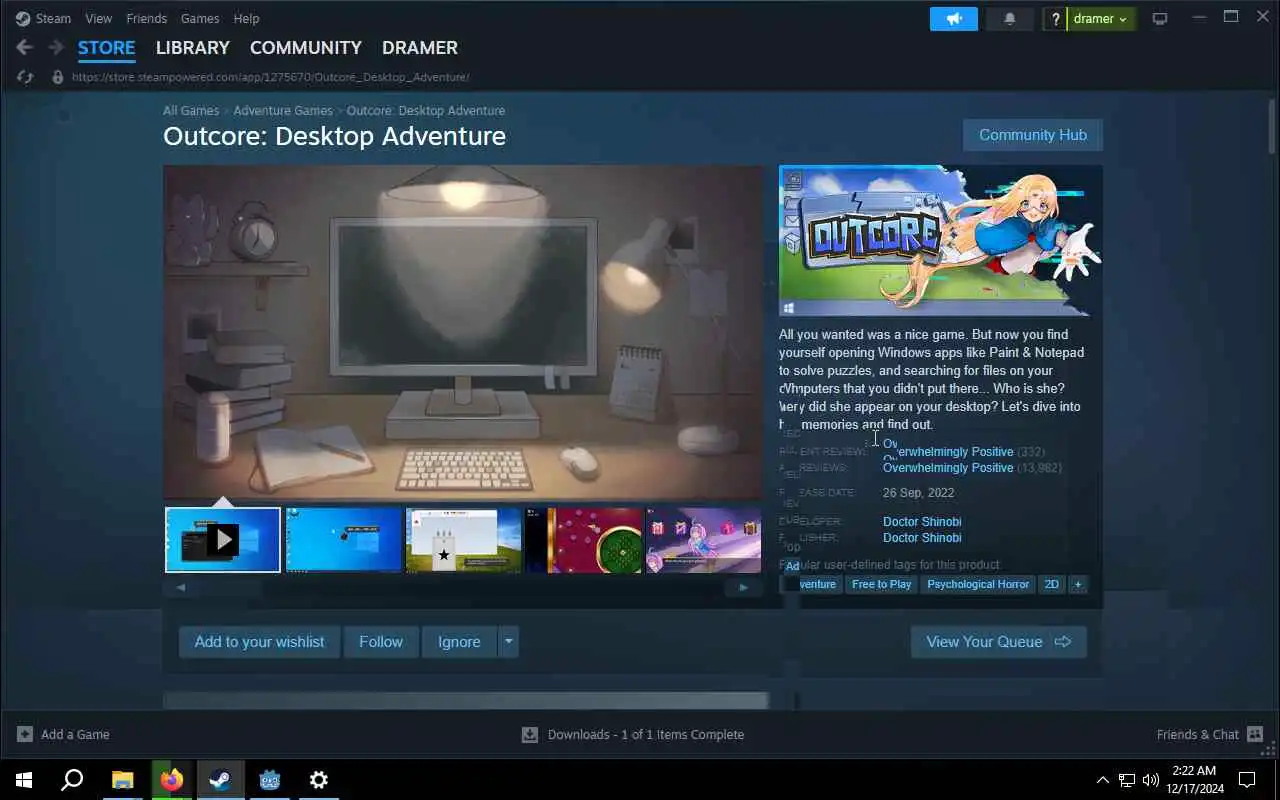Click the Steam taskbar icon

[220, 779]
